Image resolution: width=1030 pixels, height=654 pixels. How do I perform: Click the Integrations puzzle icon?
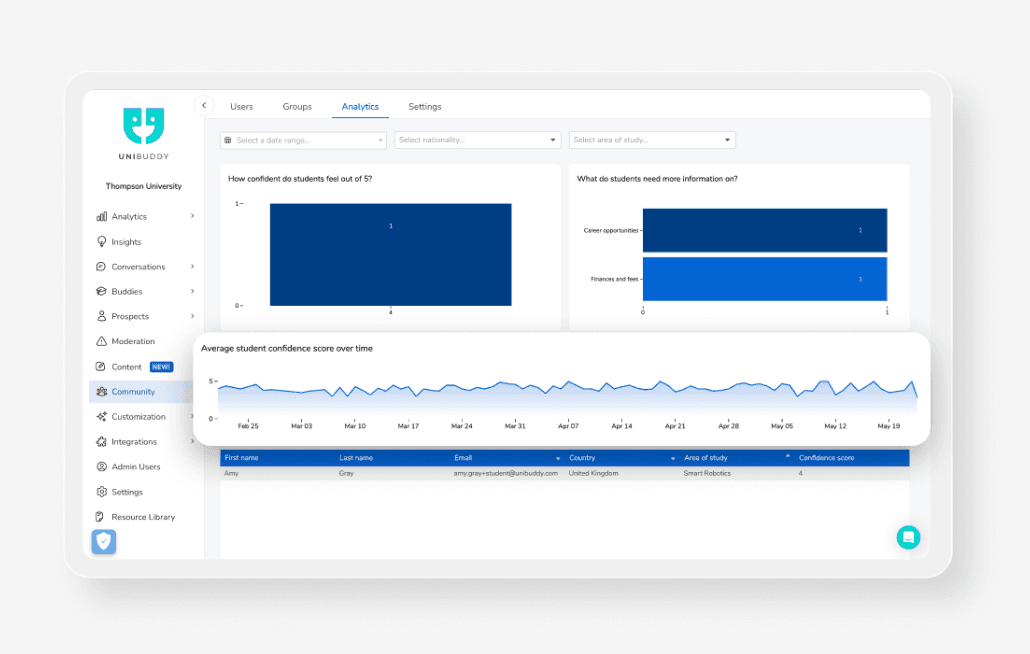(101, 441)
